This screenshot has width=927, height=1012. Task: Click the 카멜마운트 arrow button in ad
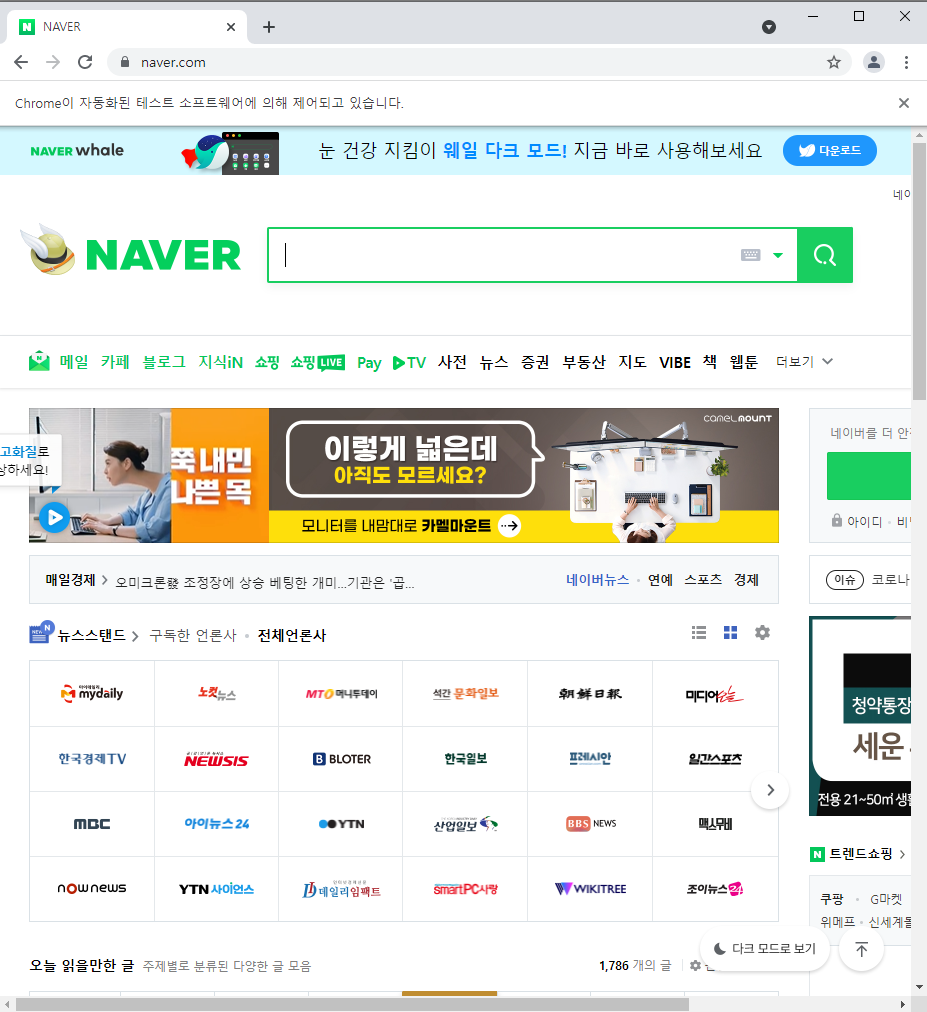[x=509, y=525]
